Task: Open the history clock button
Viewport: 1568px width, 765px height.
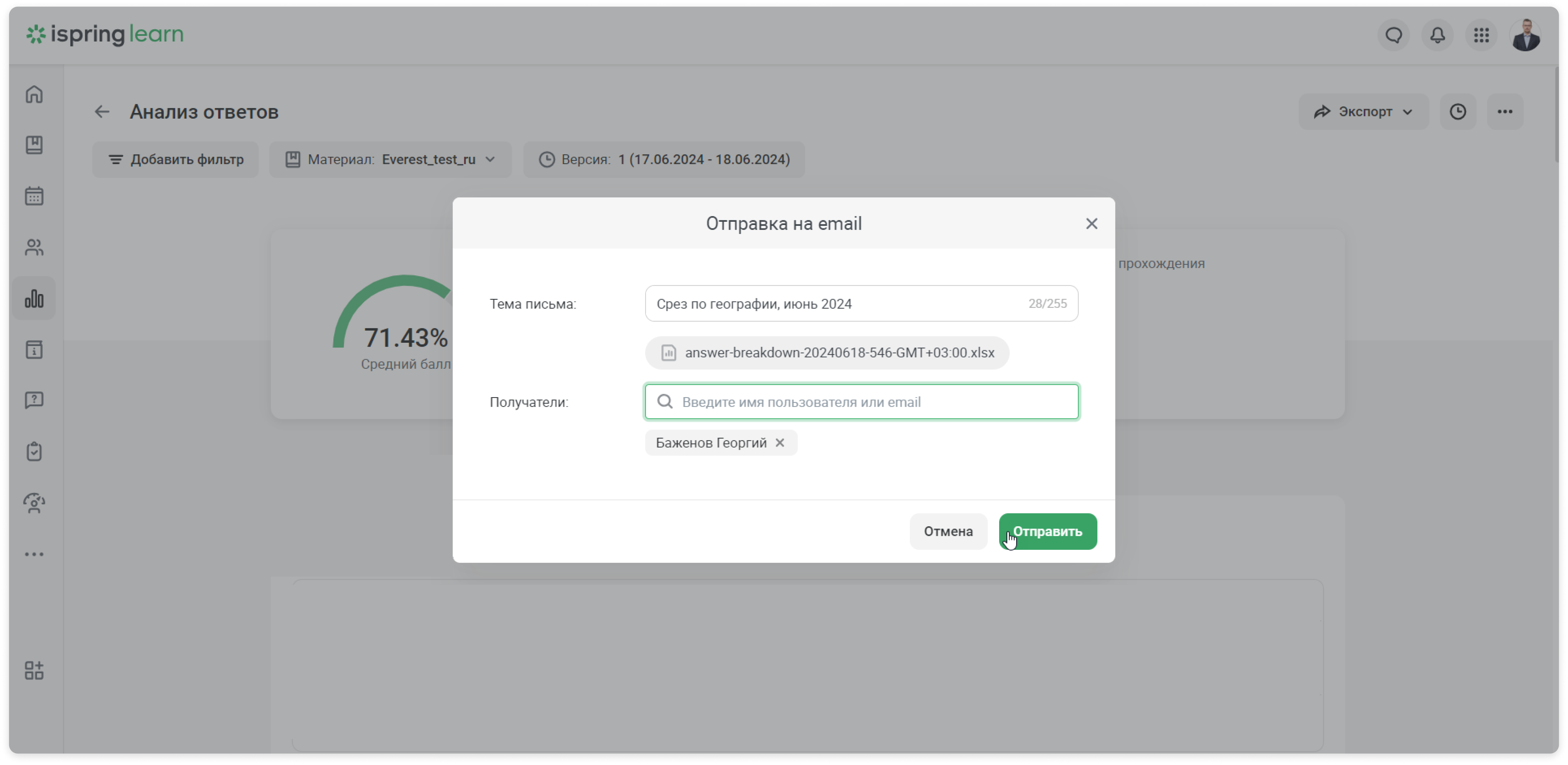Action: click(x=1457, y=111)
